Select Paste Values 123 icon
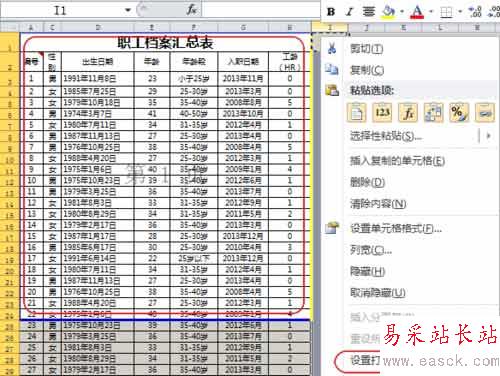The image size is (500, 376). click(x=382, y=112)
